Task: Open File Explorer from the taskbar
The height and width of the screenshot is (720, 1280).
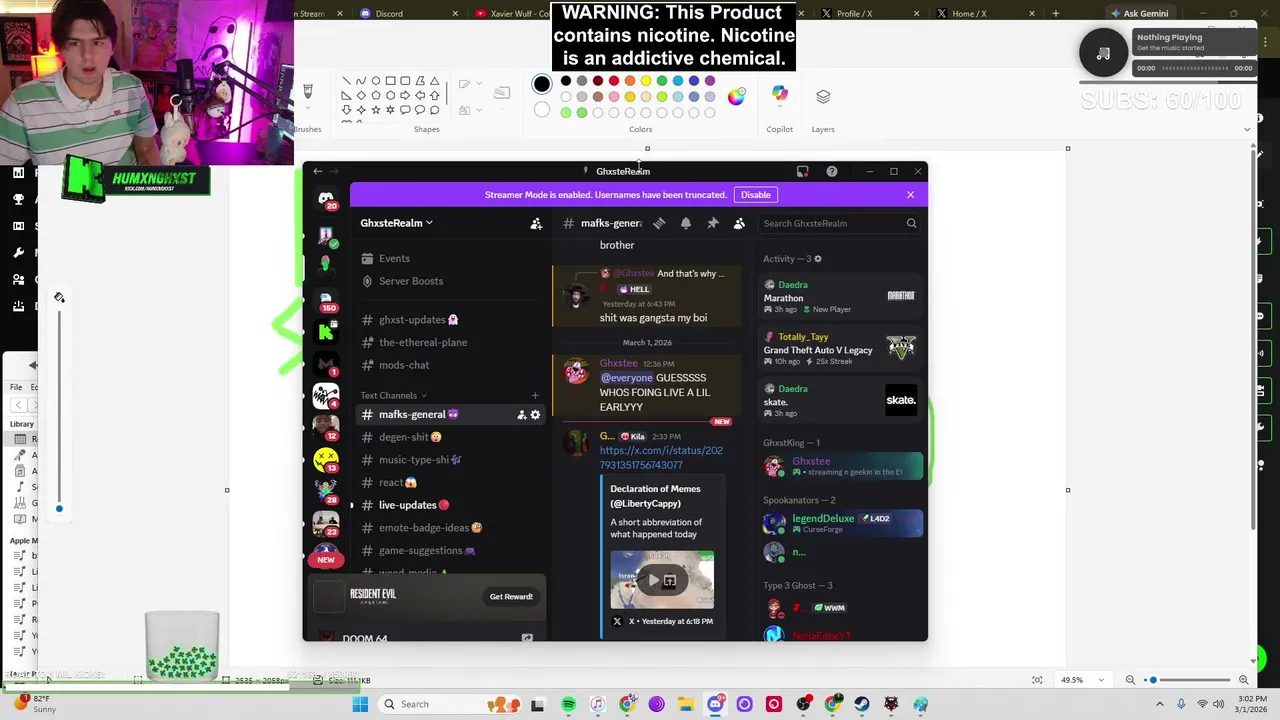Action: click(x=685, y=704)
